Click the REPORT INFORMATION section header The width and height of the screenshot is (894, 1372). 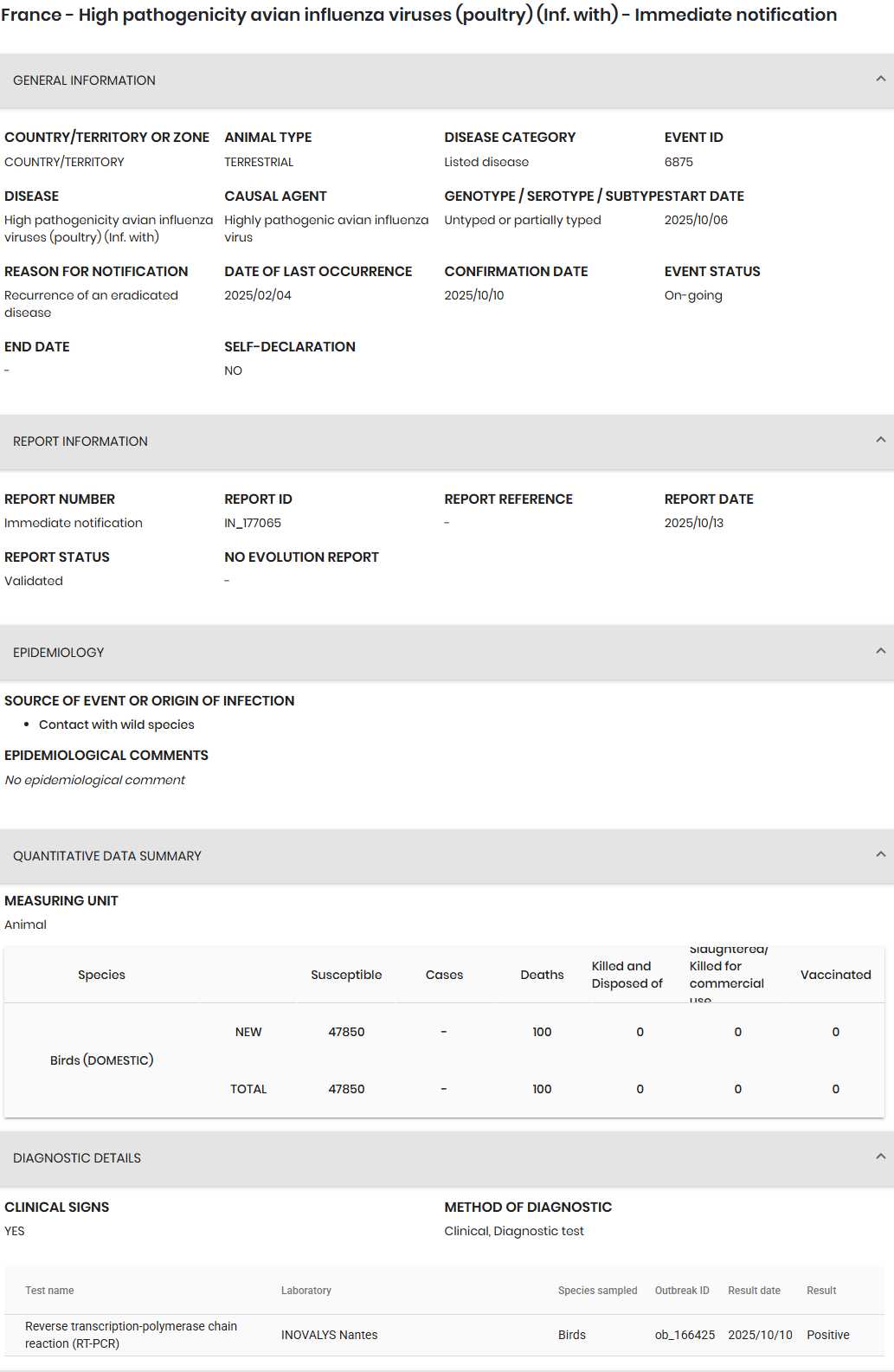point(447,441)
